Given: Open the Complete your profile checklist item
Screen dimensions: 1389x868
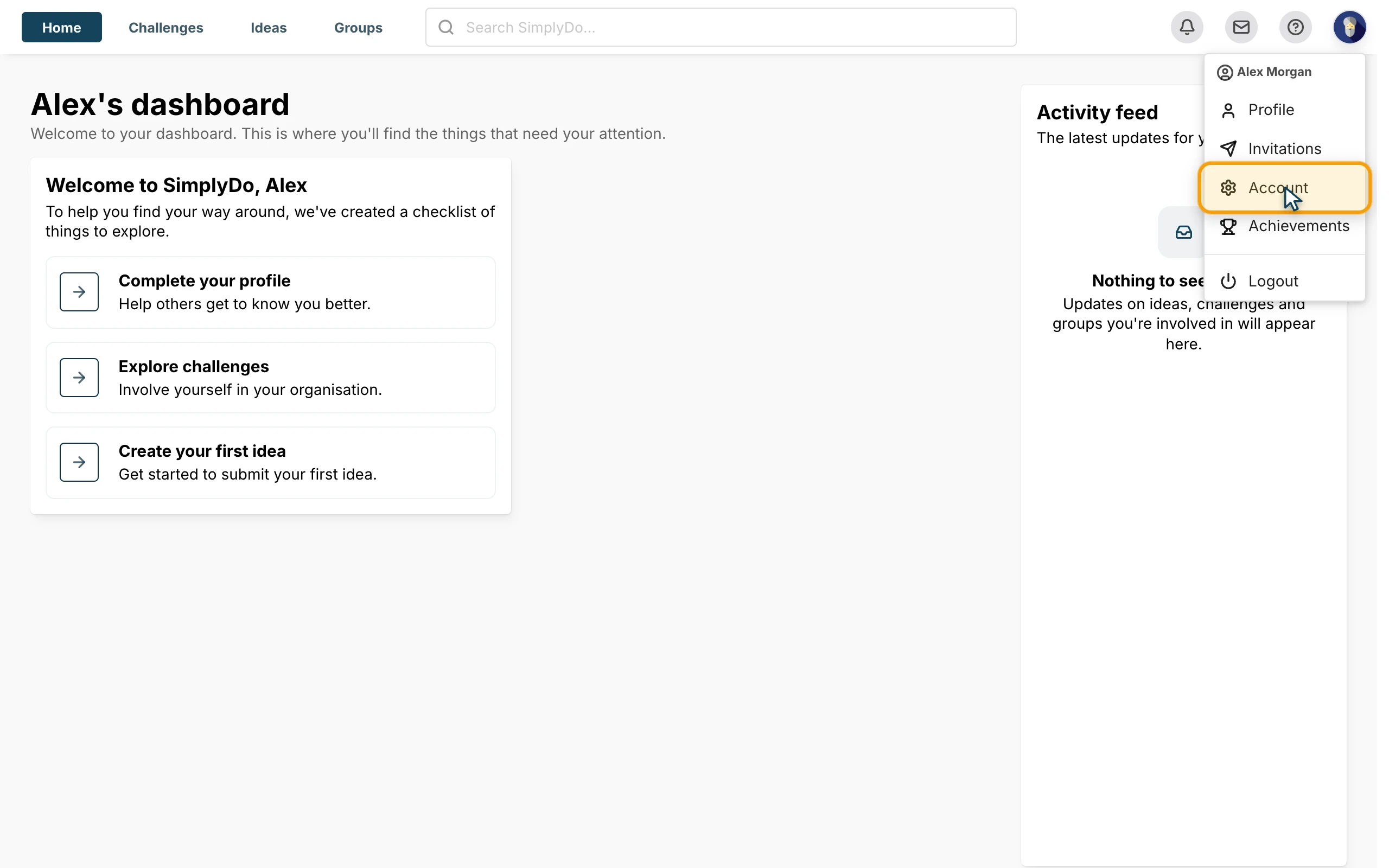Looking at the screenshot, I should (x=270, y=292).
